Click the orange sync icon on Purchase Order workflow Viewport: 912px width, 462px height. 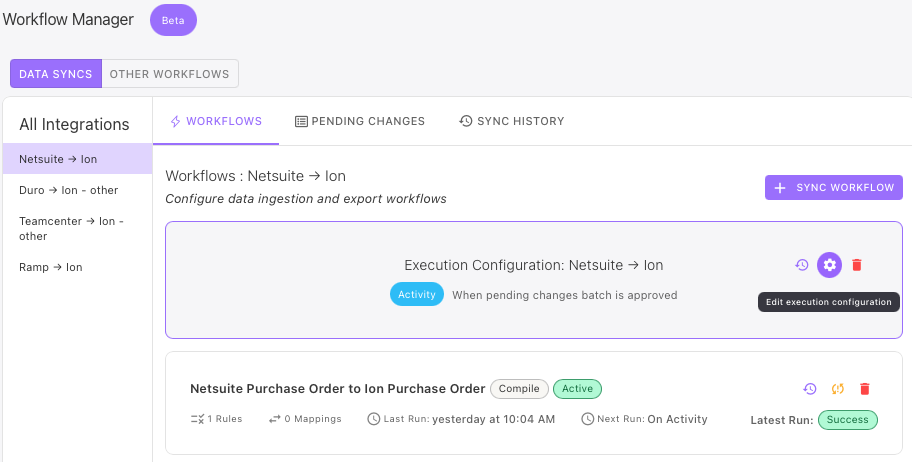[x=838, y=389]
